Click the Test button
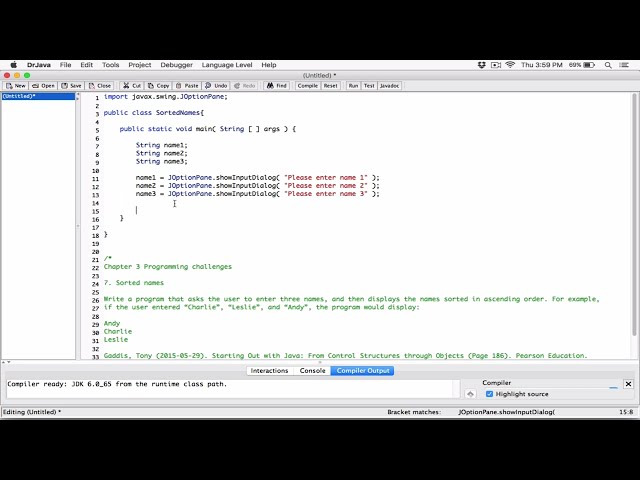Screen dimensions: 640x480 pyautogui.click(x=369, y=86)
